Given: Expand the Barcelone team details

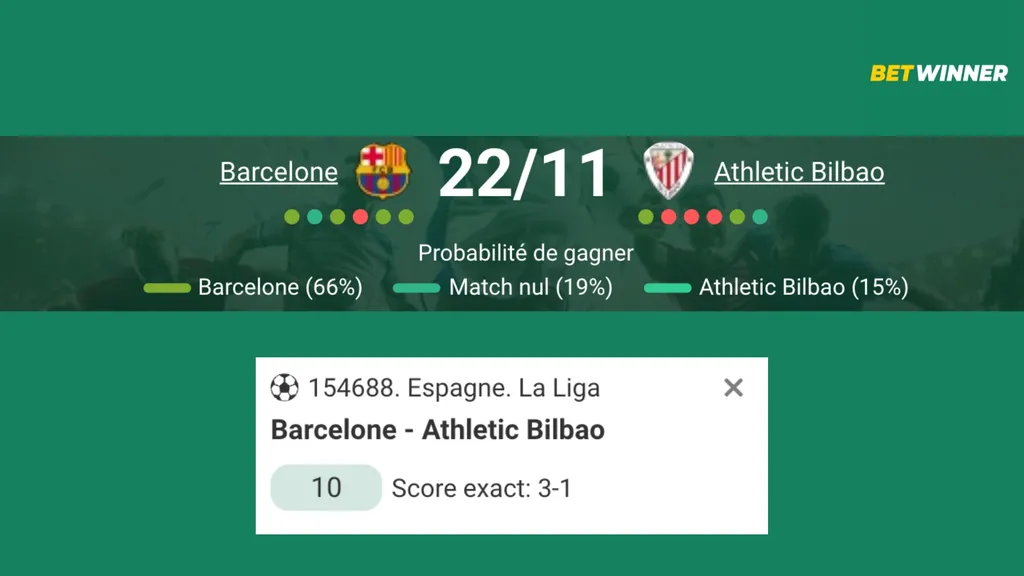Looking at the screenshot, I should click(279, 171).
